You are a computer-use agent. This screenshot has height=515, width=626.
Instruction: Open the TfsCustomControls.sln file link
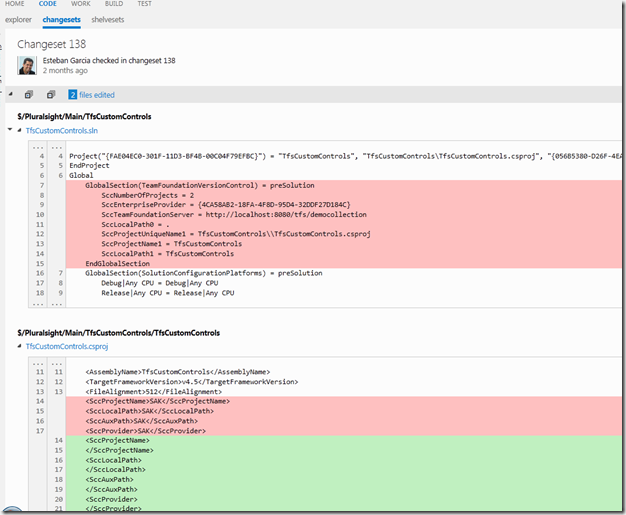[x=61, y=131]
